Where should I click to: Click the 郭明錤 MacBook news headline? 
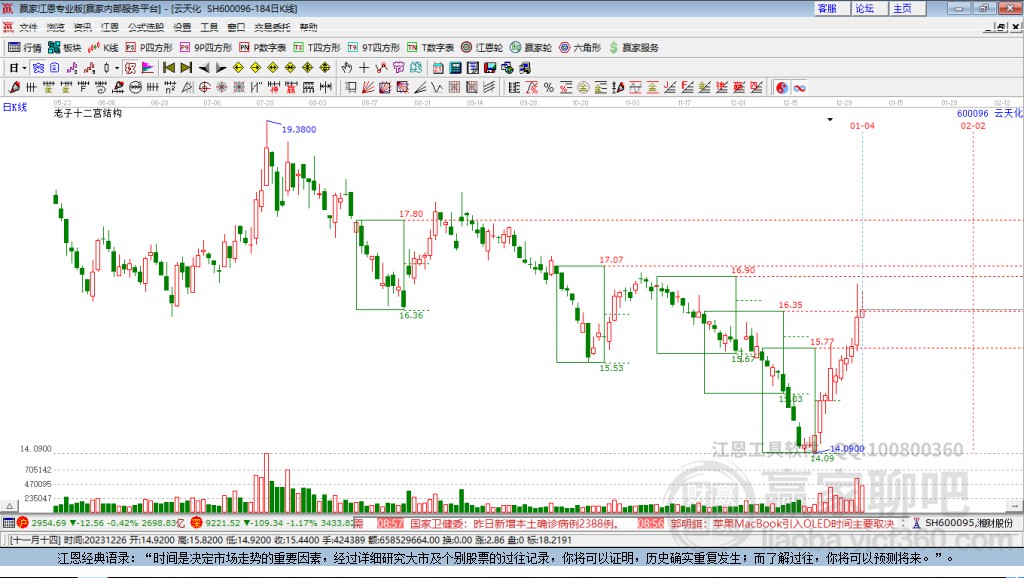782,523
